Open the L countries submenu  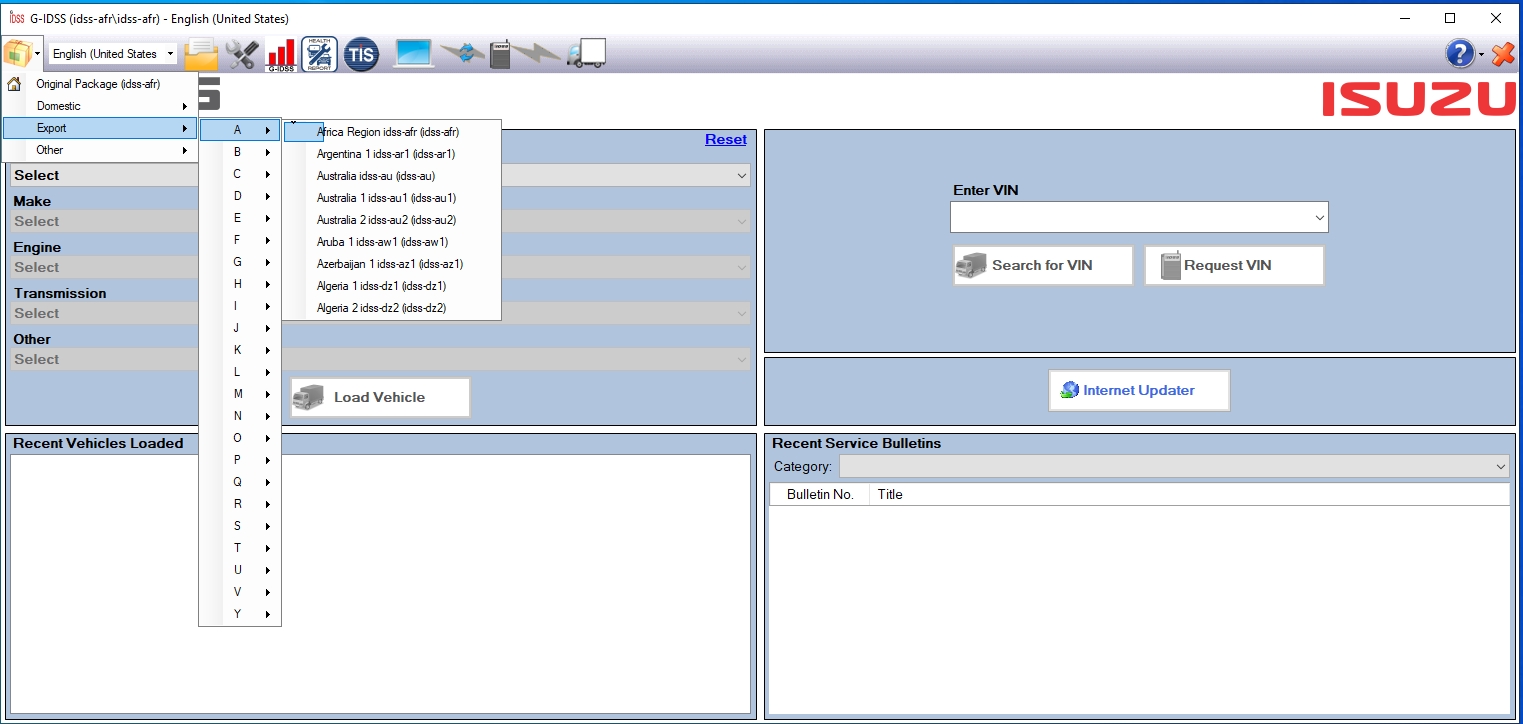click(x=240, y=372)
